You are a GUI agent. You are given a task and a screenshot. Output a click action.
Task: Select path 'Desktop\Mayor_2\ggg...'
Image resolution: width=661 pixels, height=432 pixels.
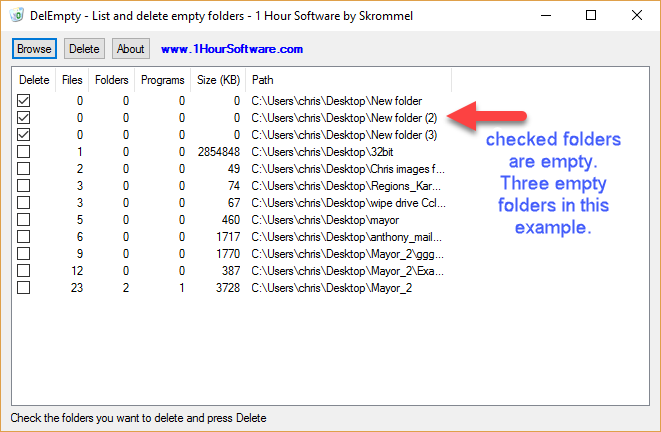coord(347,254)
